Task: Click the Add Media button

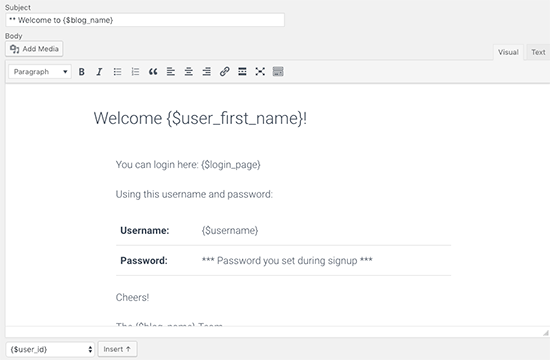Action: click(34, 49)
